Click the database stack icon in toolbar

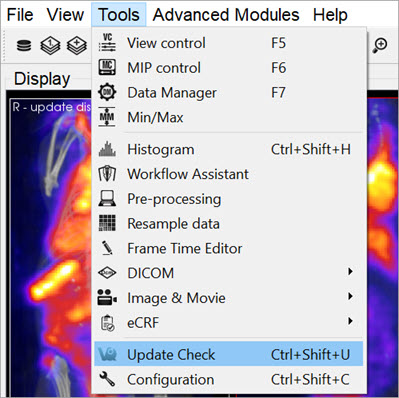click(x=24, y=45)
